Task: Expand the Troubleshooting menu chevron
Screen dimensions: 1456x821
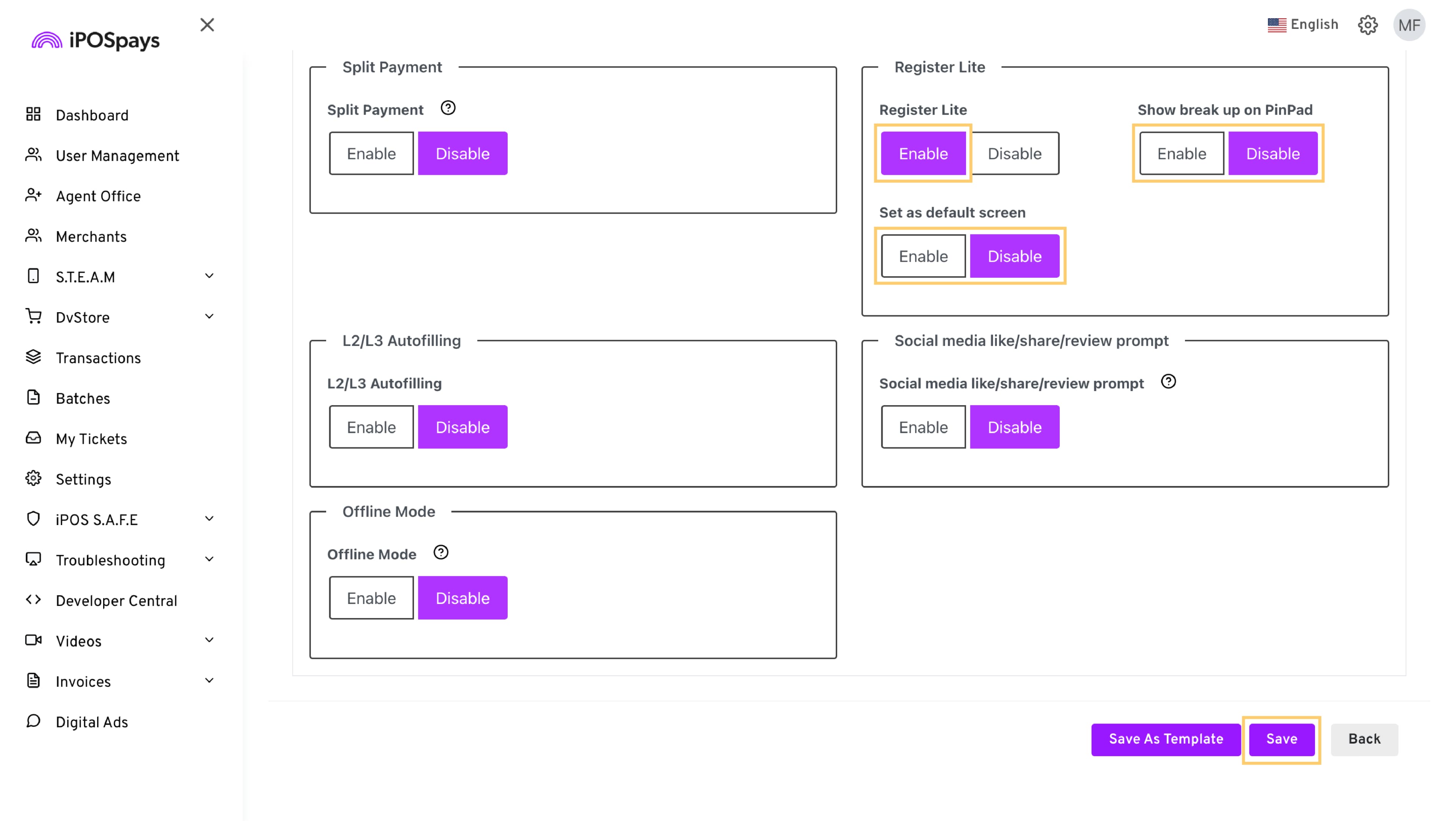Action: (209, 560)
